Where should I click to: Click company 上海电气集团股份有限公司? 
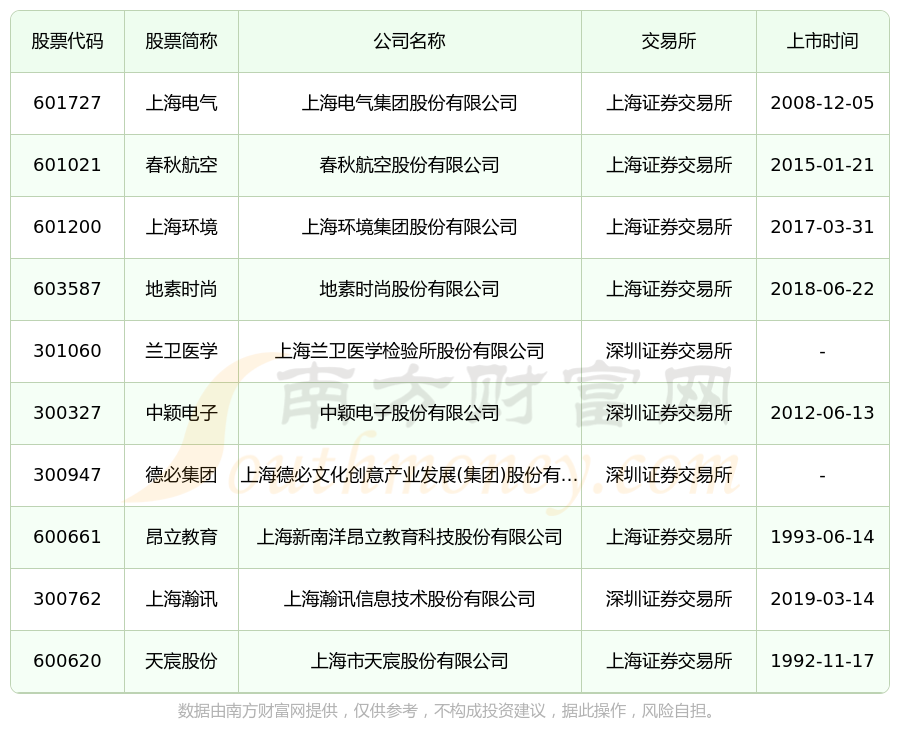tap(410, 103)
